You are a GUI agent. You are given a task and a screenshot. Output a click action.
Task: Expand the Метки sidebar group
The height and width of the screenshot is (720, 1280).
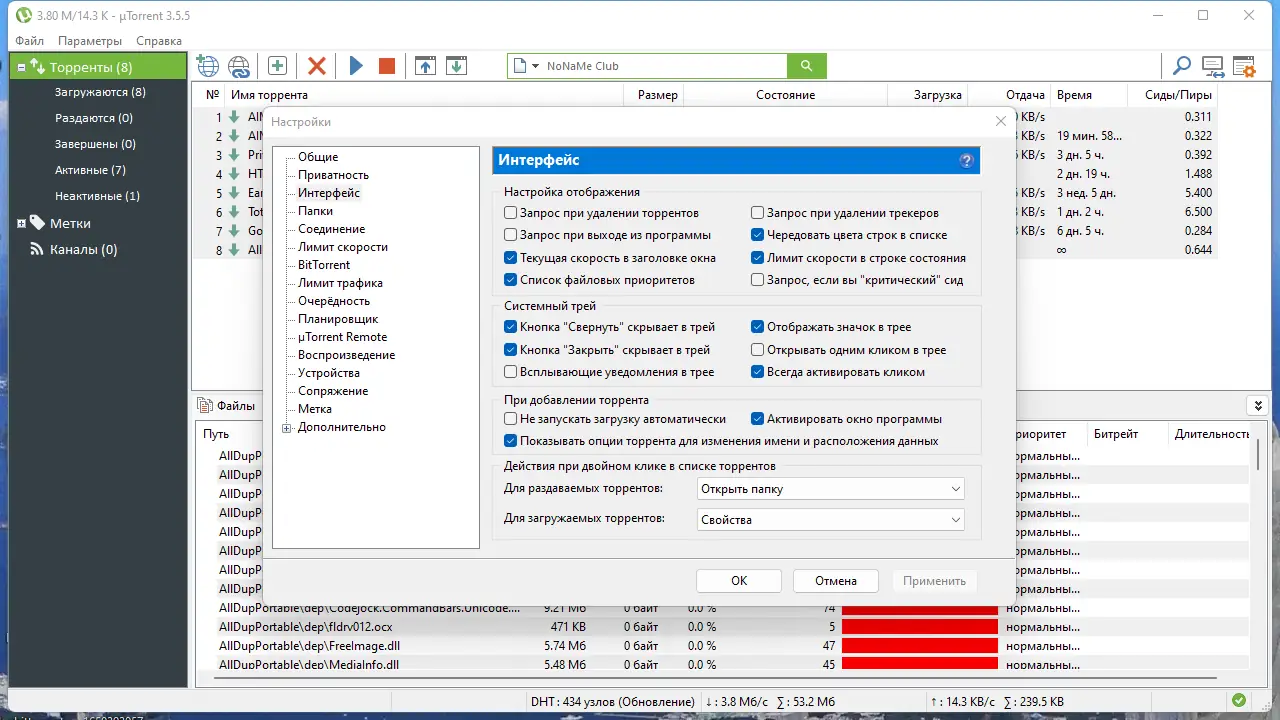point(21,223)
